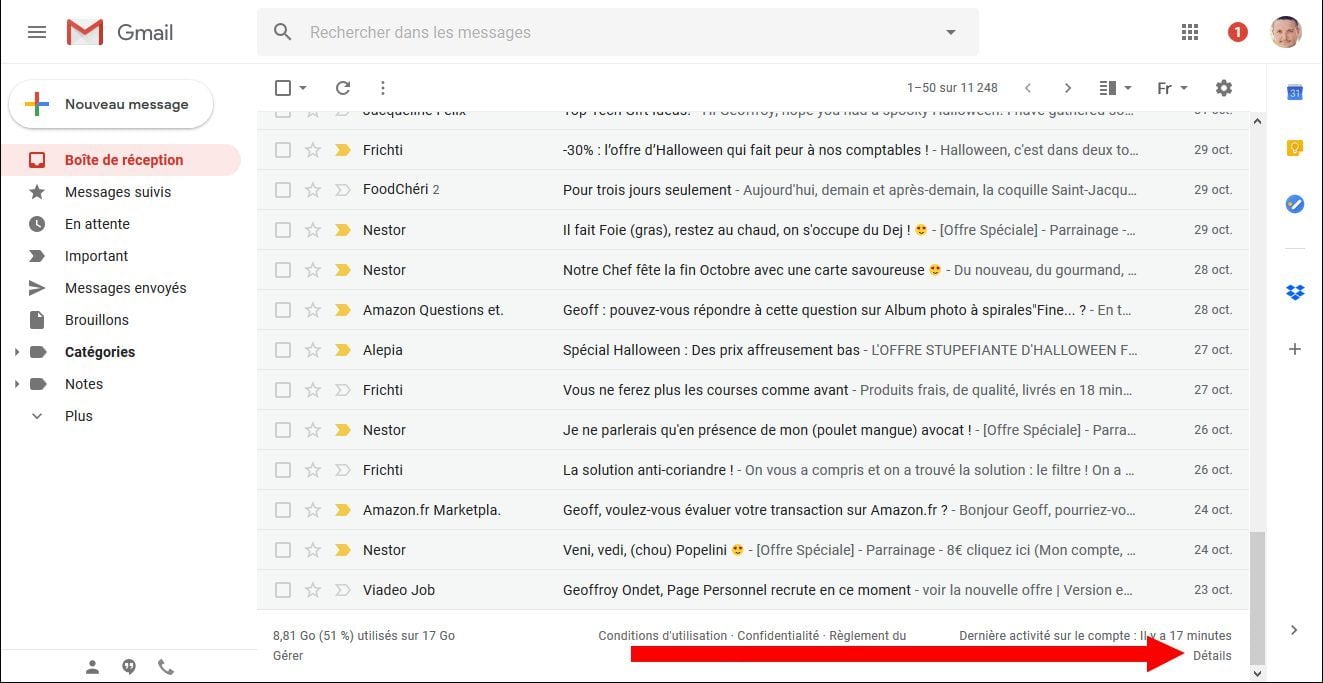Open the Confidentialité link
The height and width of the screenshot is (683, 1323).
pos(778,636)
